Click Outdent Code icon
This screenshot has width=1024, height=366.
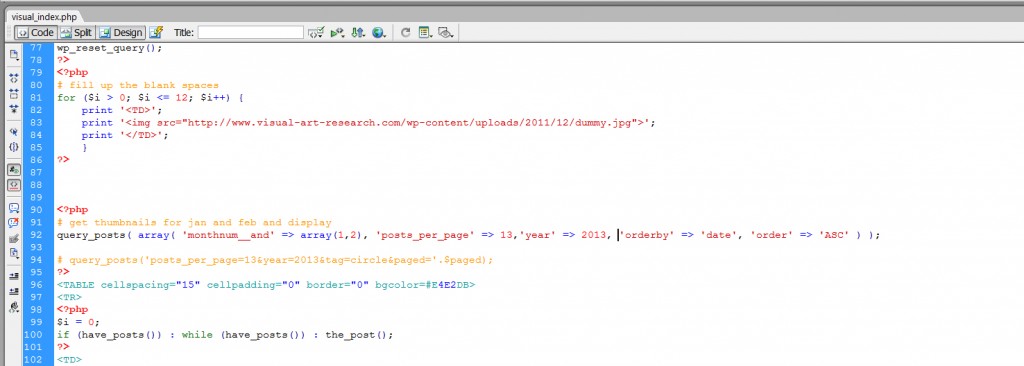click(14, 291)
